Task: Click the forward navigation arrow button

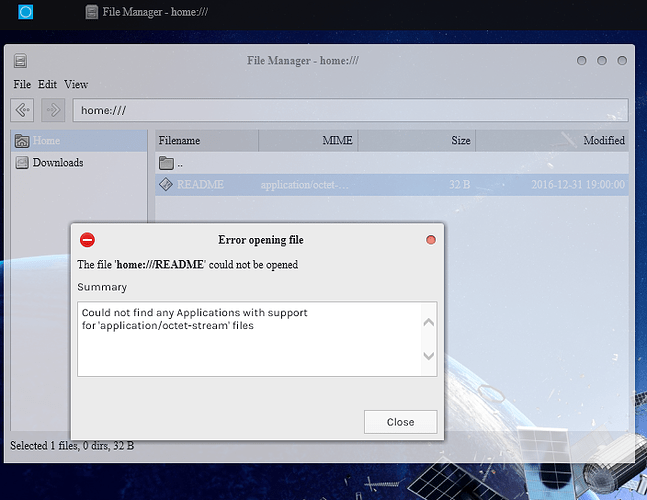Action: [53, 110]
